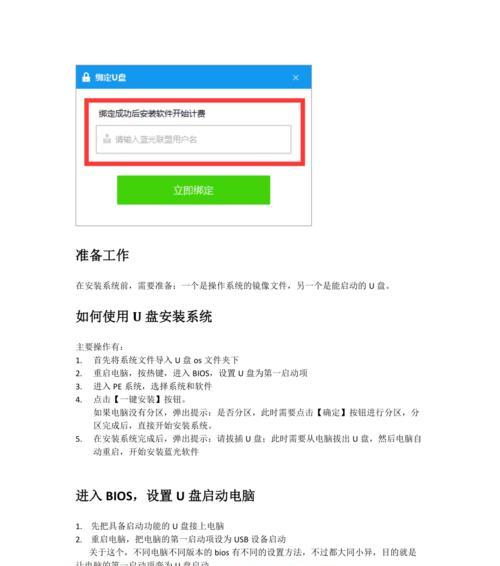Click step 1 首先将系统文件导入U盘os文件夹下

point(166,360)
